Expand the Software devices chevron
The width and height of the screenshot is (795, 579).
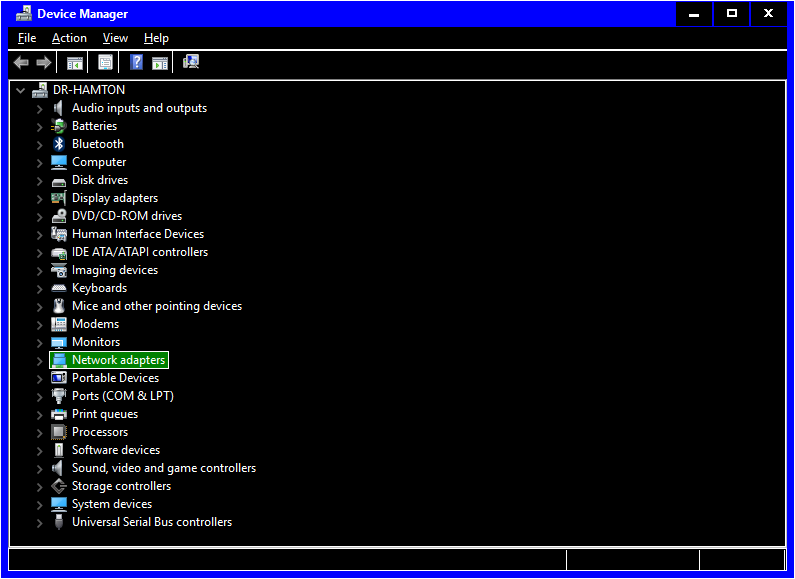pyautogui.click(x=40, y=451)
